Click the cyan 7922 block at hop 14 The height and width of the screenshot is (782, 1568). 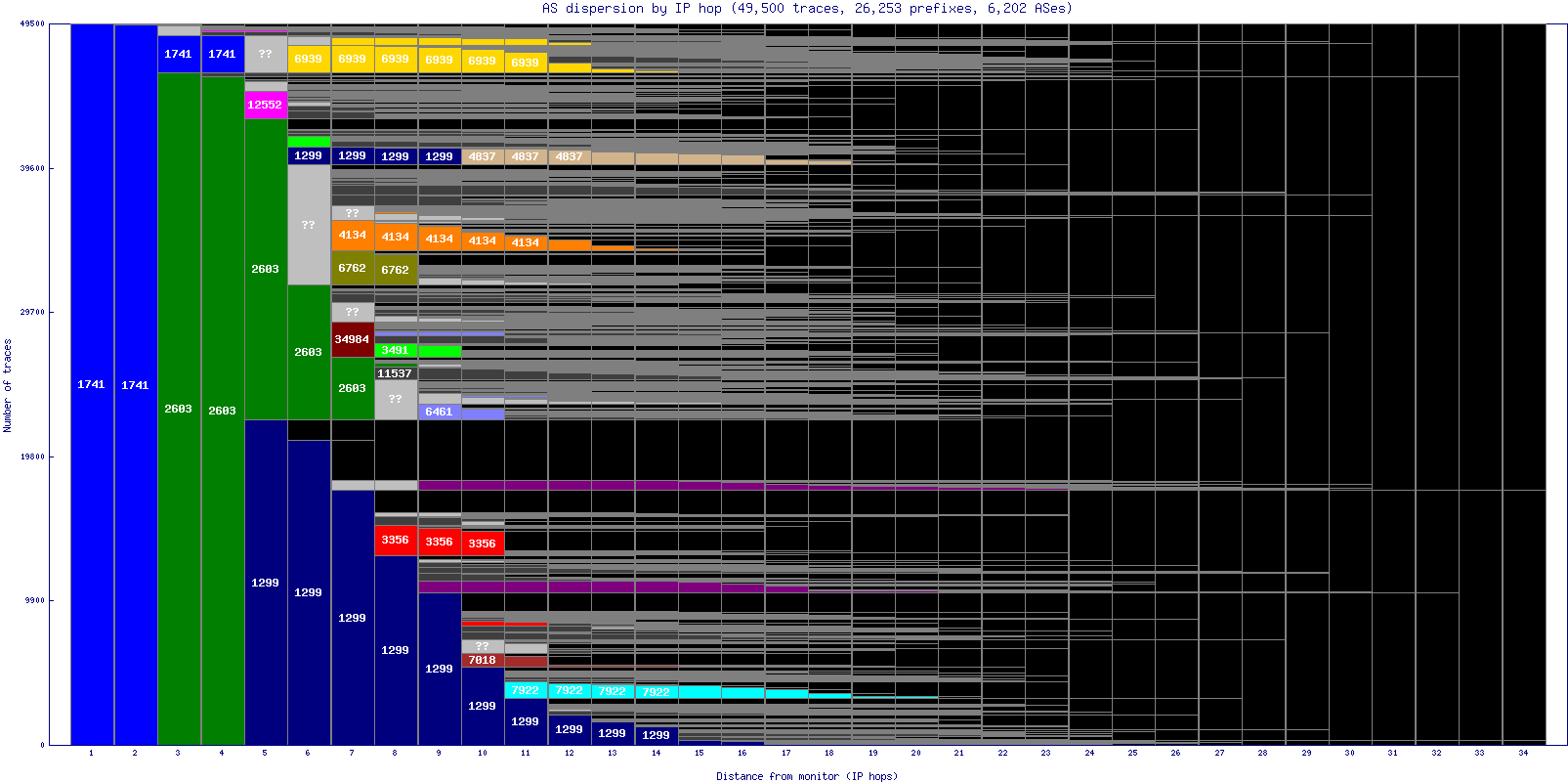(657, 692)
